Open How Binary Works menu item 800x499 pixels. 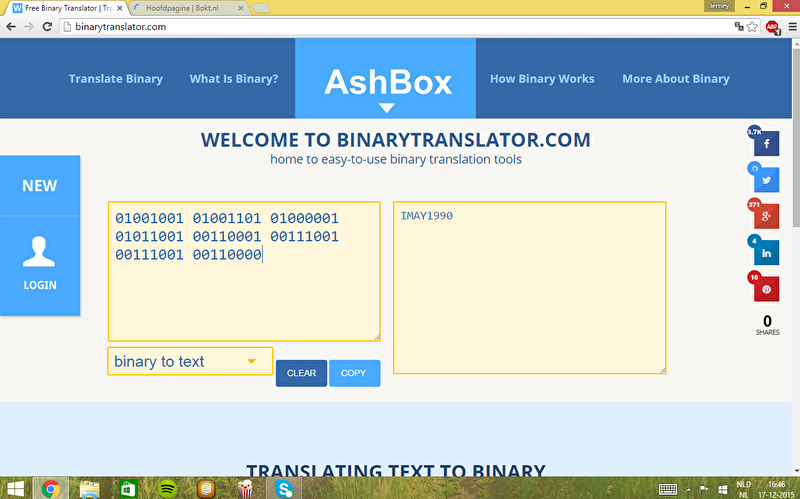coord(542,79)
